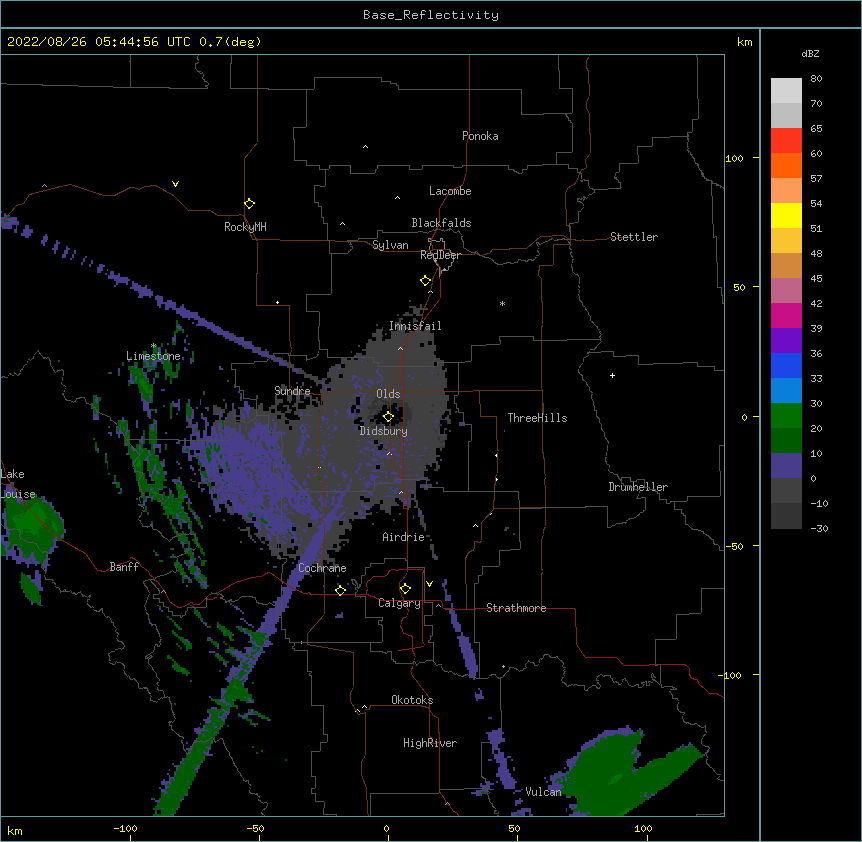The width and height of the screenshot is (862, 842).
Task: Pick the 10–0 dBZ slate-purple legend swatch
Action: click(786, 466)
